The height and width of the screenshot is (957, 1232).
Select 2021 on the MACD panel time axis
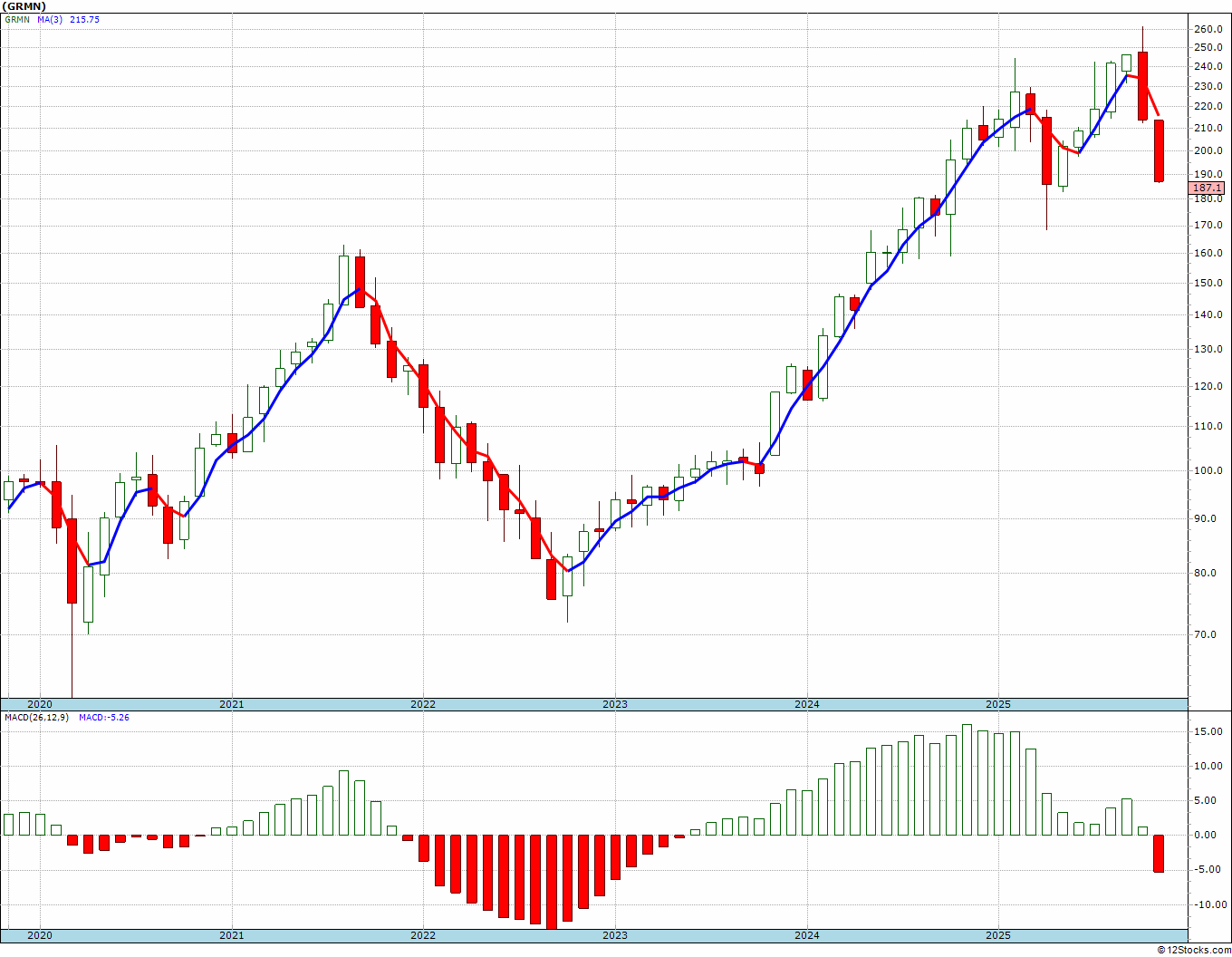click(x=232, y=935)
